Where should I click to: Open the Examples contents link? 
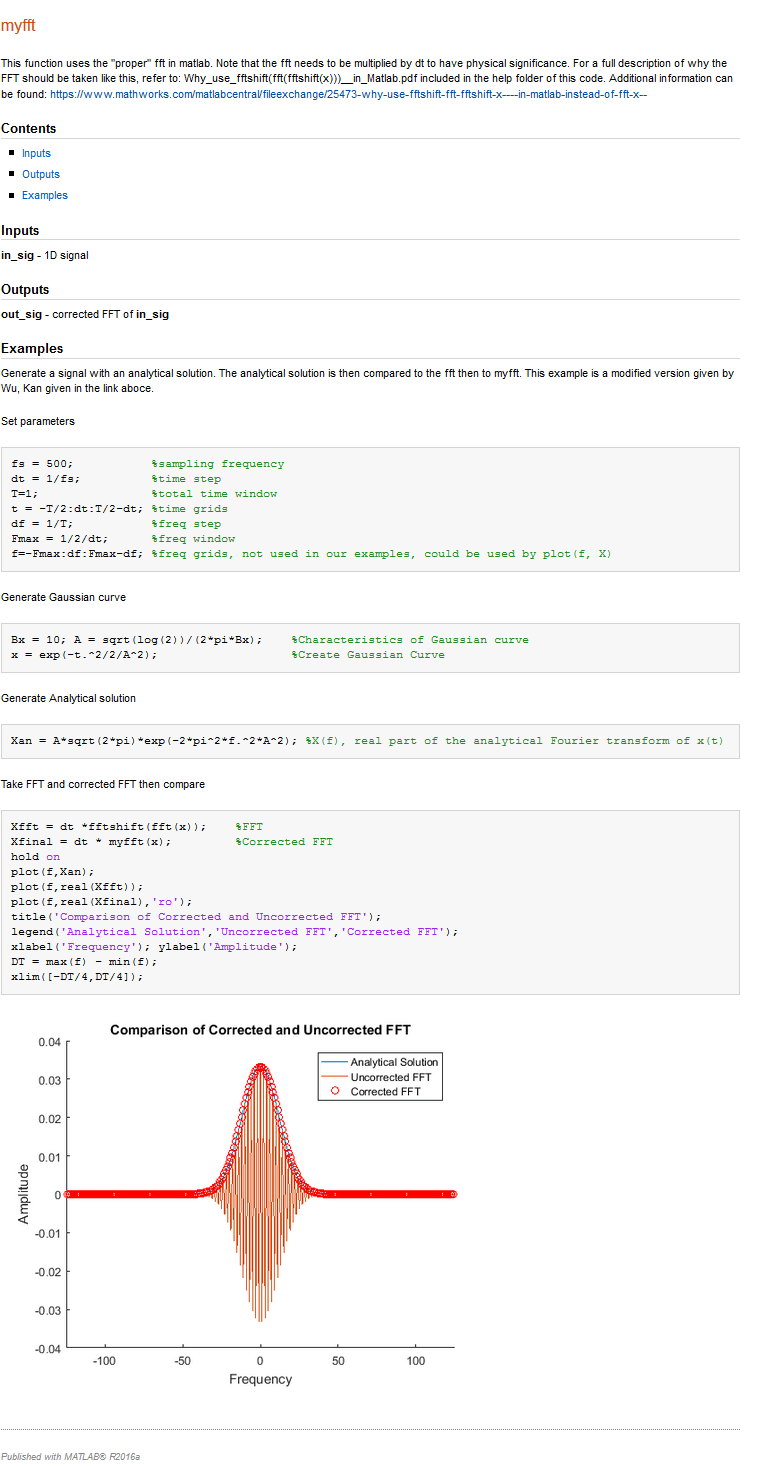(x=45, y=195)
